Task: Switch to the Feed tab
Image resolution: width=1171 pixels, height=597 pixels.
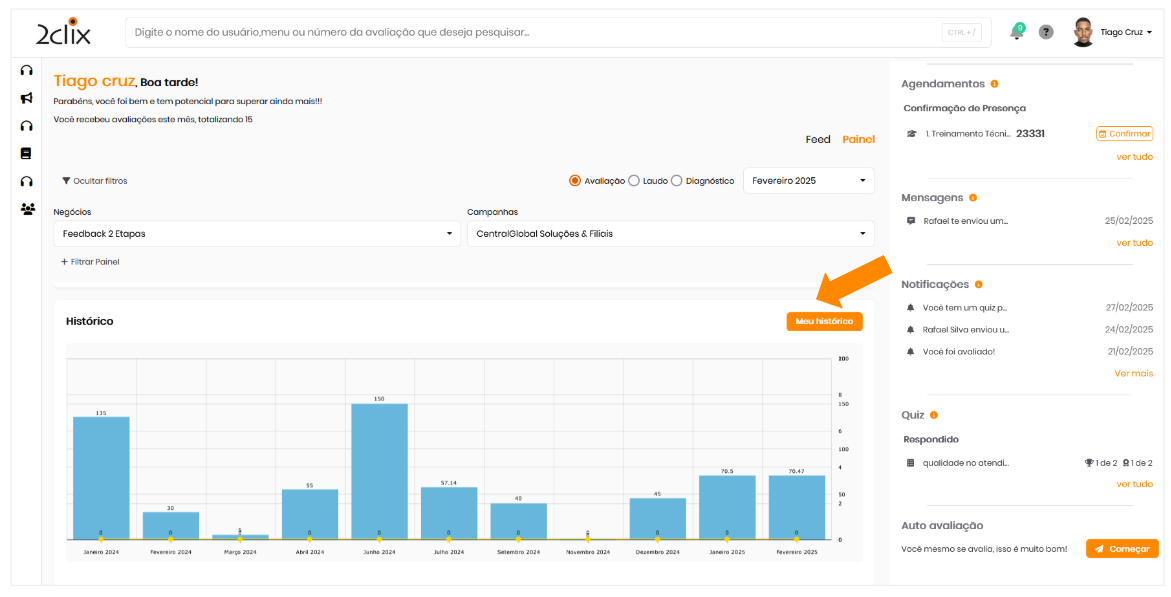Action: coord(817,140)
